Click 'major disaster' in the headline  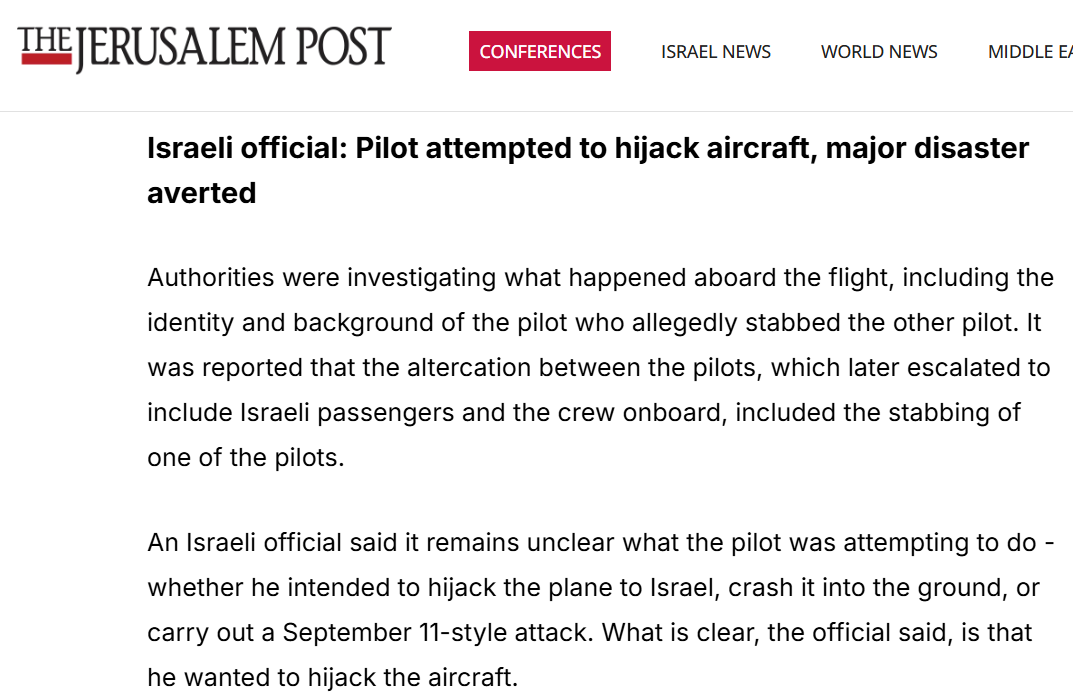click(927, 149)
